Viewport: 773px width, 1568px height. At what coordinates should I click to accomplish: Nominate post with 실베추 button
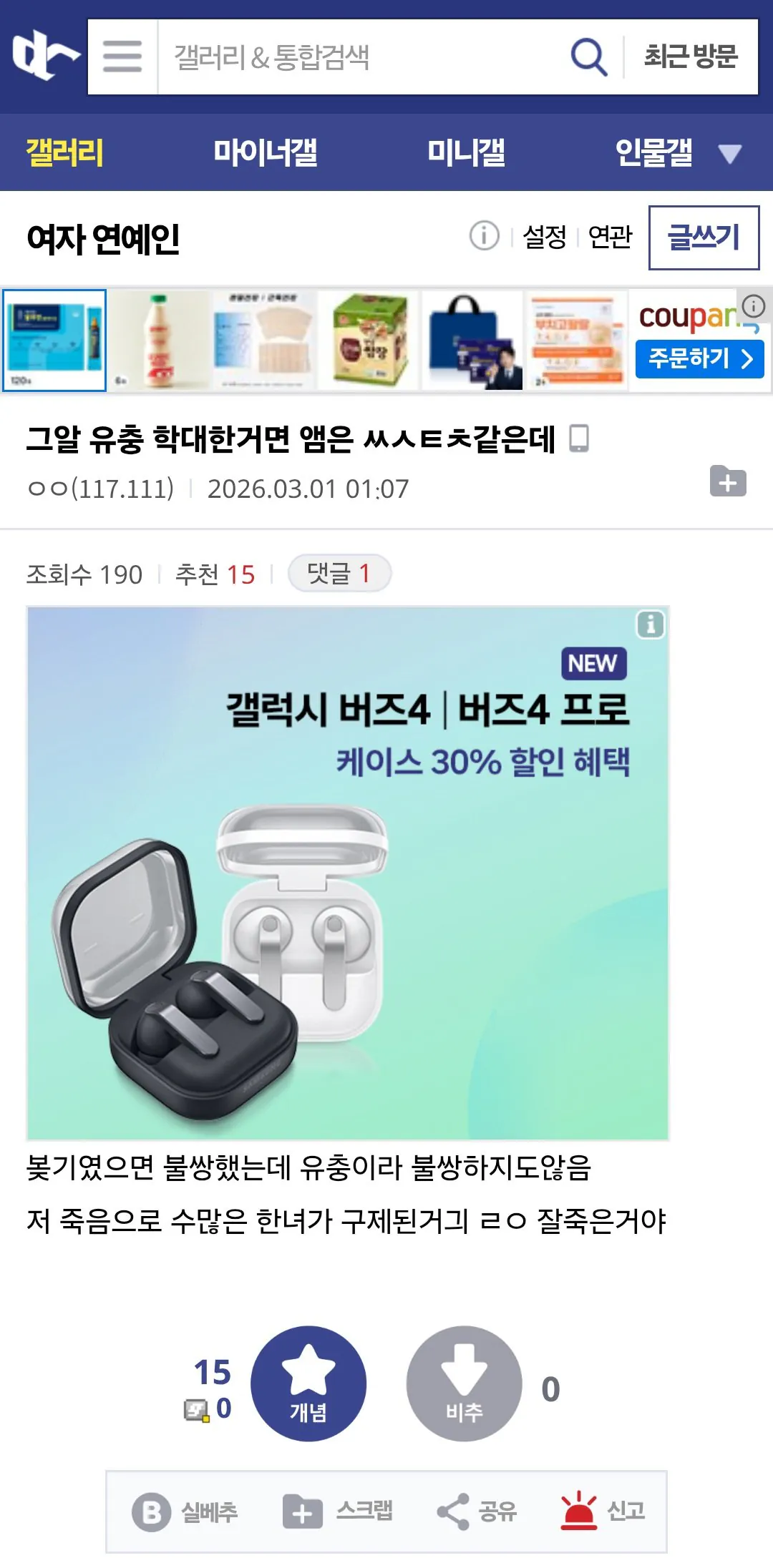185,1511
